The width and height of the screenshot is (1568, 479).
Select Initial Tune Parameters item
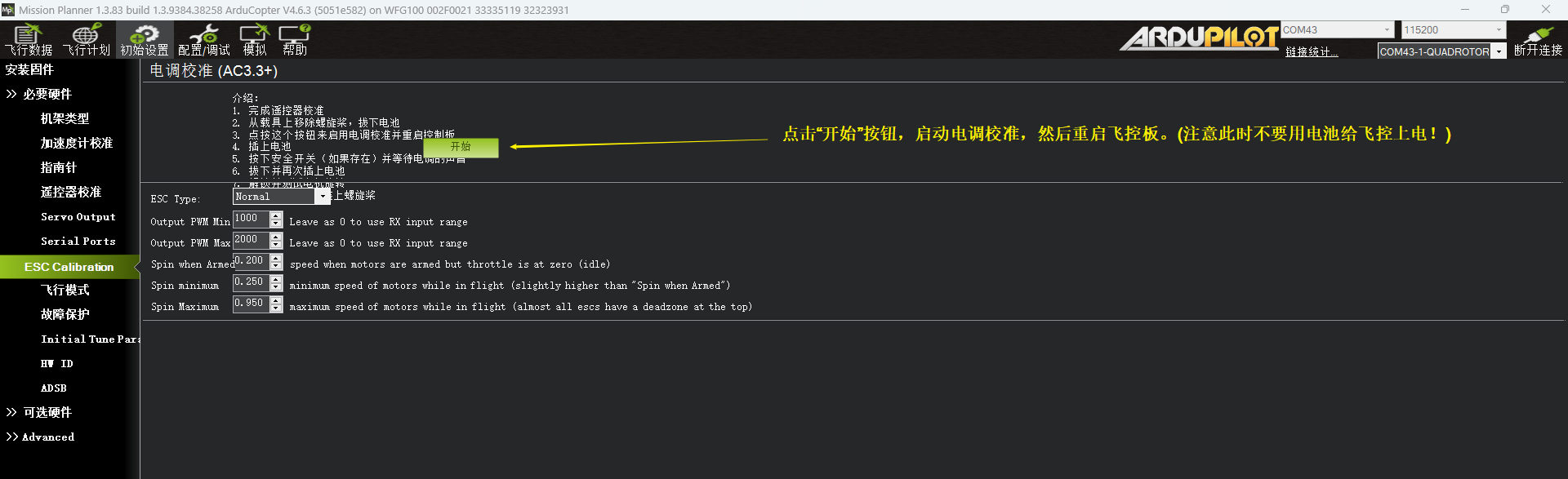90,339
